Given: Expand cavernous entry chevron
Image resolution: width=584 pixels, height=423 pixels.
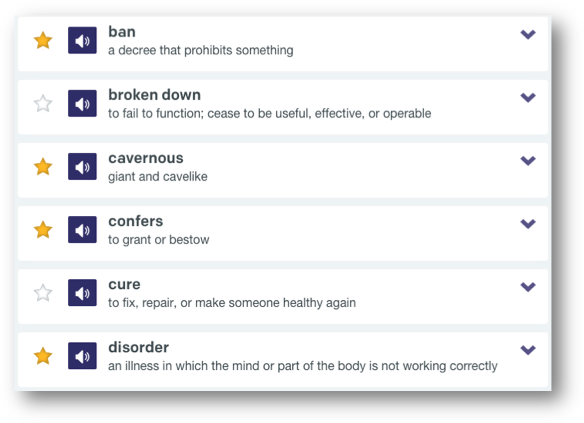Looking at the screenshot, I should click(528, 160).
